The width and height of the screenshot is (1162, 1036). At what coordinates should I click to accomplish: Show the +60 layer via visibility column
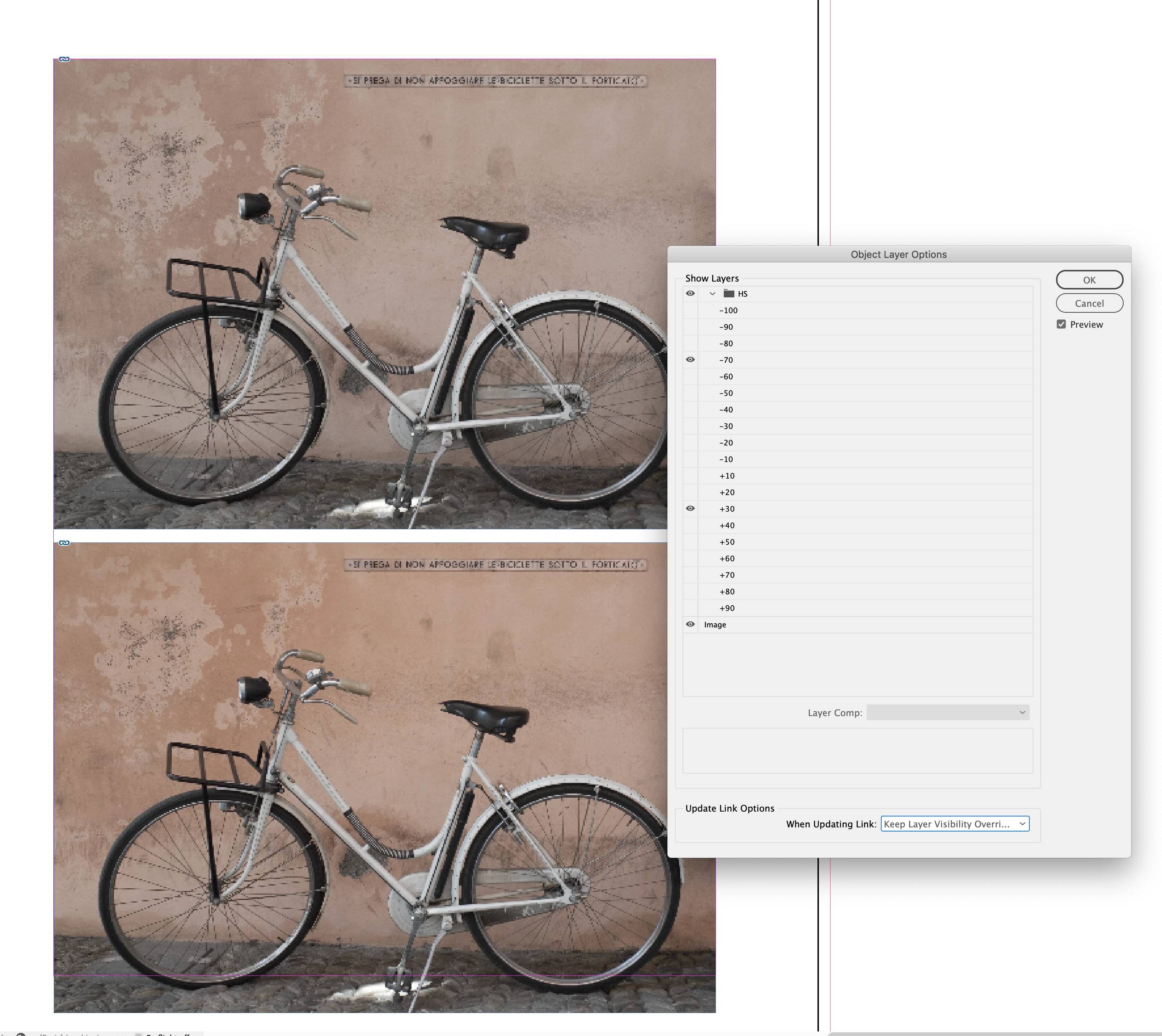pyautogui.click(x=690, y=559)
